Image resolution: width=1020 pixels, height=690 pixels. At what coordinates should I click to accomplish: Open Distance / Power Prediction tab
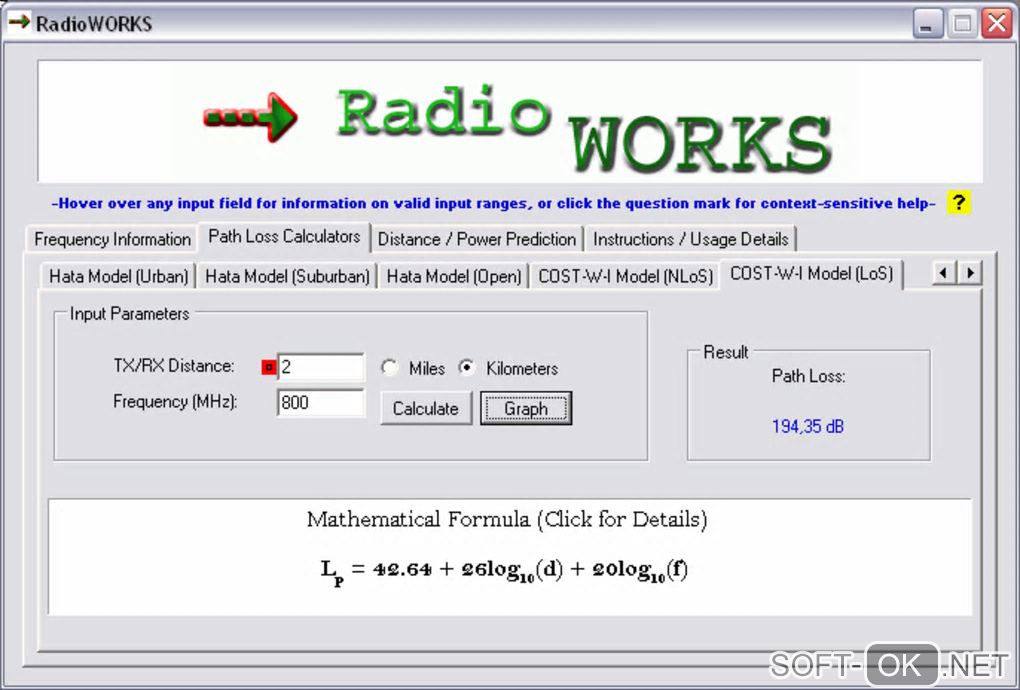click(477, 239)
